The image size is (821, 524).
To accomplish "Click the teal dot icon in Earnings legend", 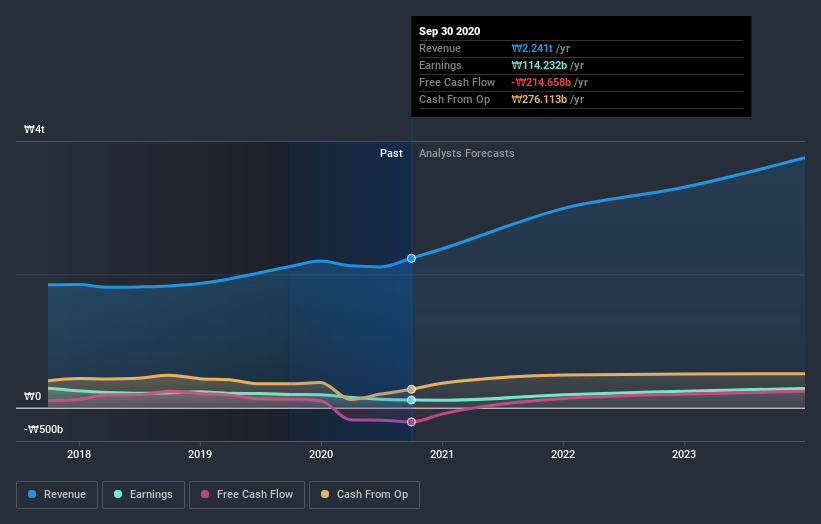I will (118, 494).
